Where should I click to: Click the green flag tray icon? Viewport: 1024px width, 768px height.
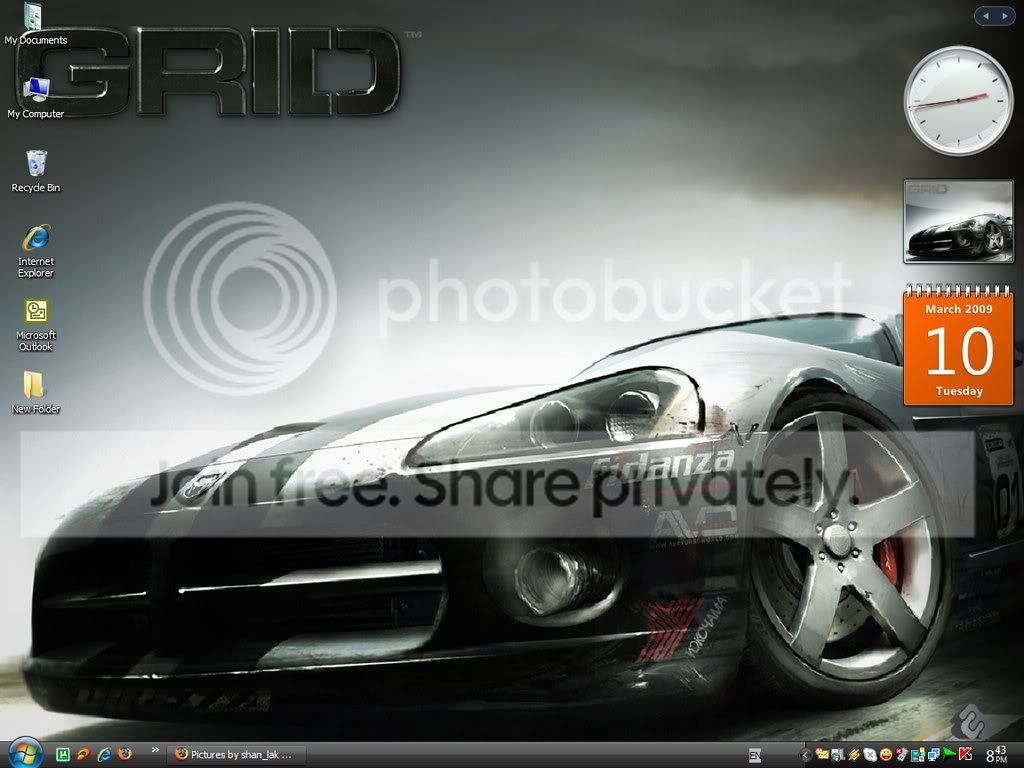point(949,754)
